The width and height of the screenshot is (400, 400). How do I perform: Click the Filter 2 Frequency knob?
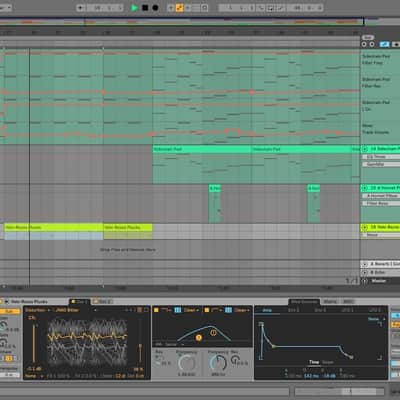click(x=218, y=363)
